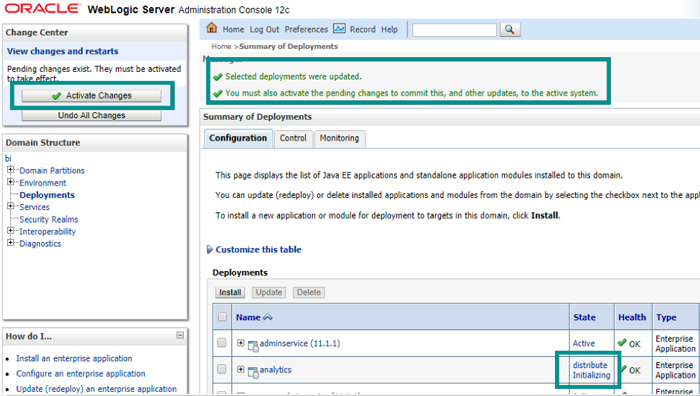Expand the analytics deployment row
The height and width of the screenshot is (396, 700).
241,369
